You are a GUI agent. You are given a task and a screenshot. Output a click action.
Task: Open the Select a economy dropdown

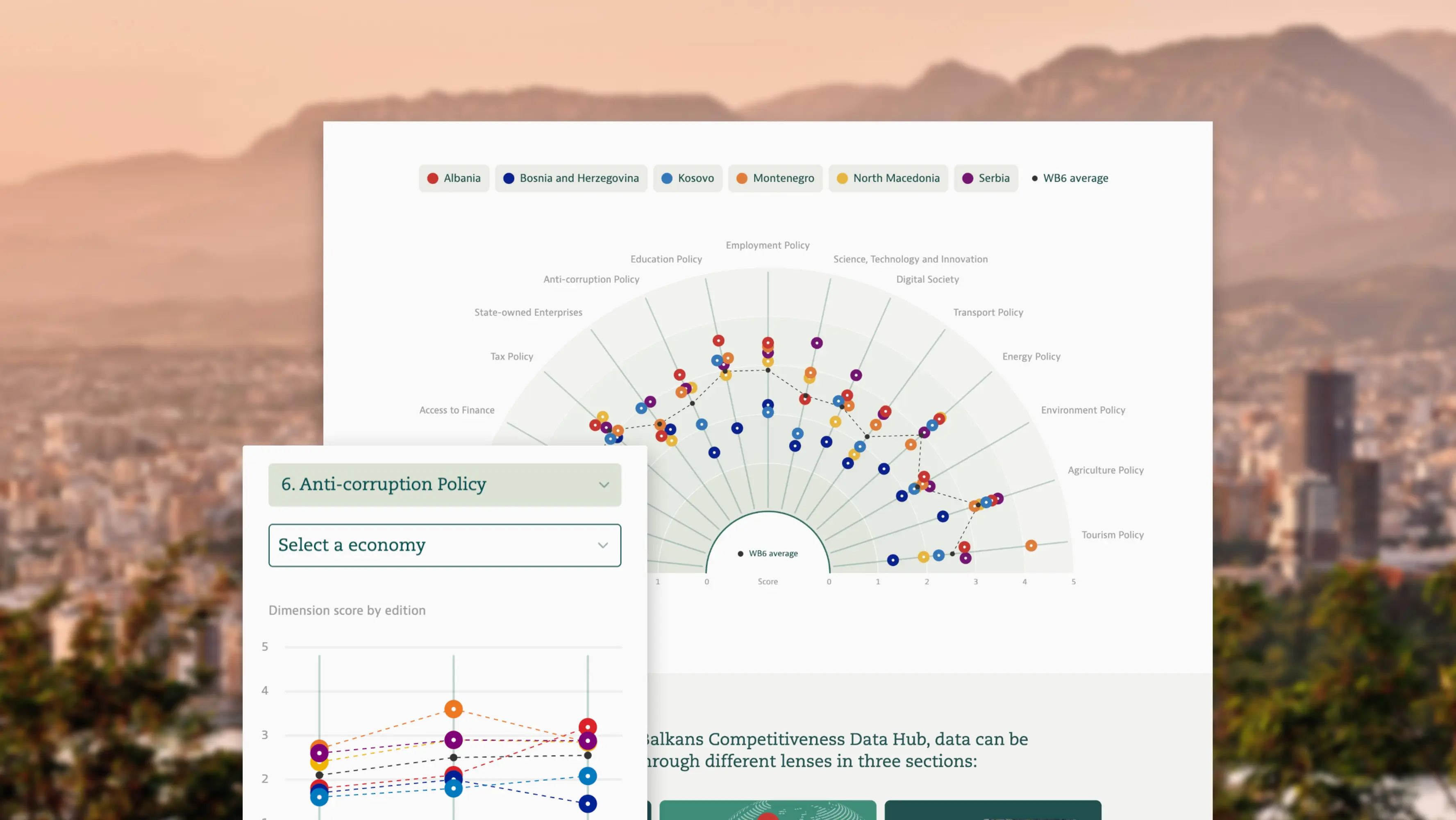coord(444,545)
